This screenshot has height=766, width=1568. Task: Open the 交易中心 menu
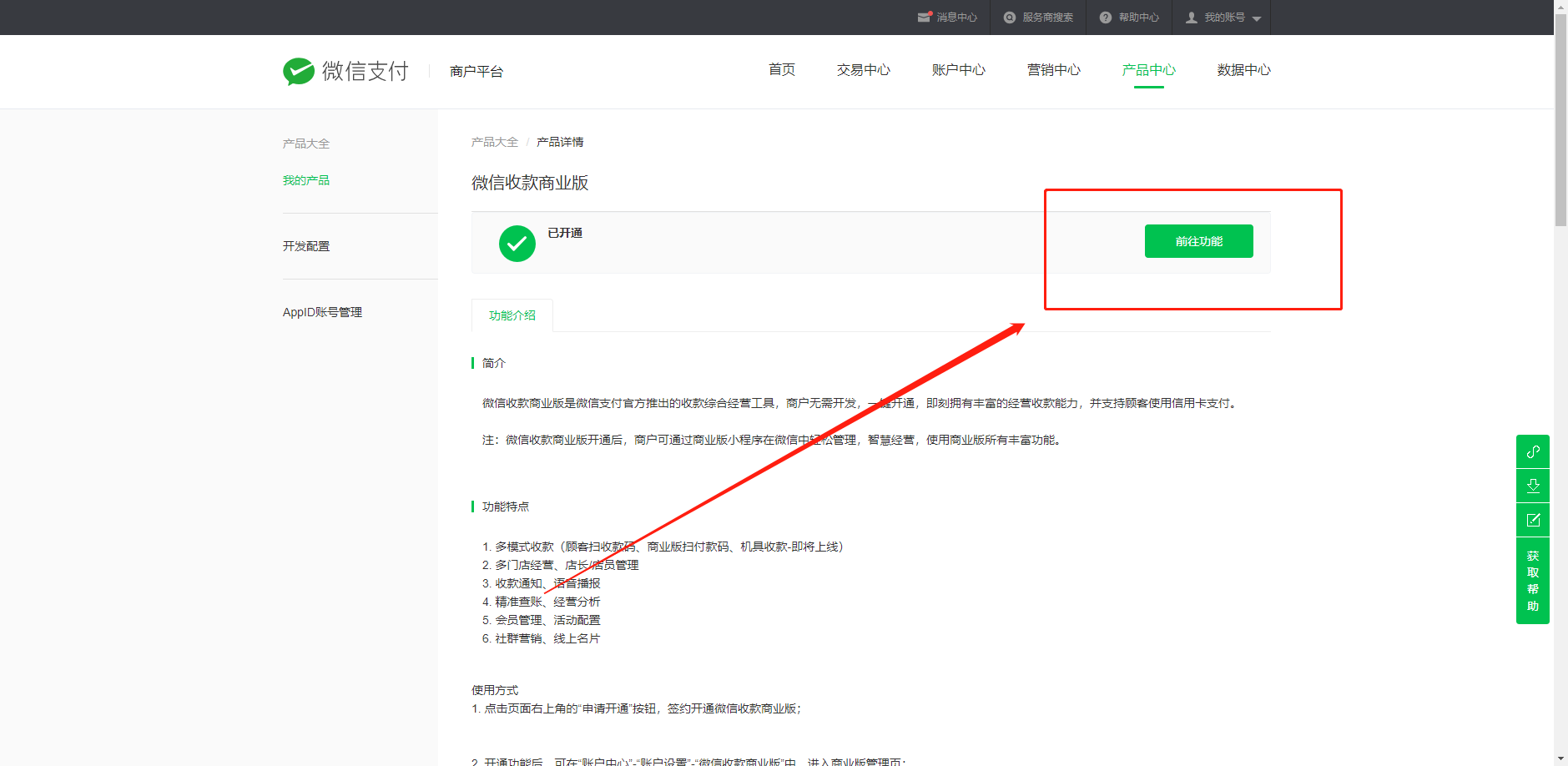tap(863, 70)
